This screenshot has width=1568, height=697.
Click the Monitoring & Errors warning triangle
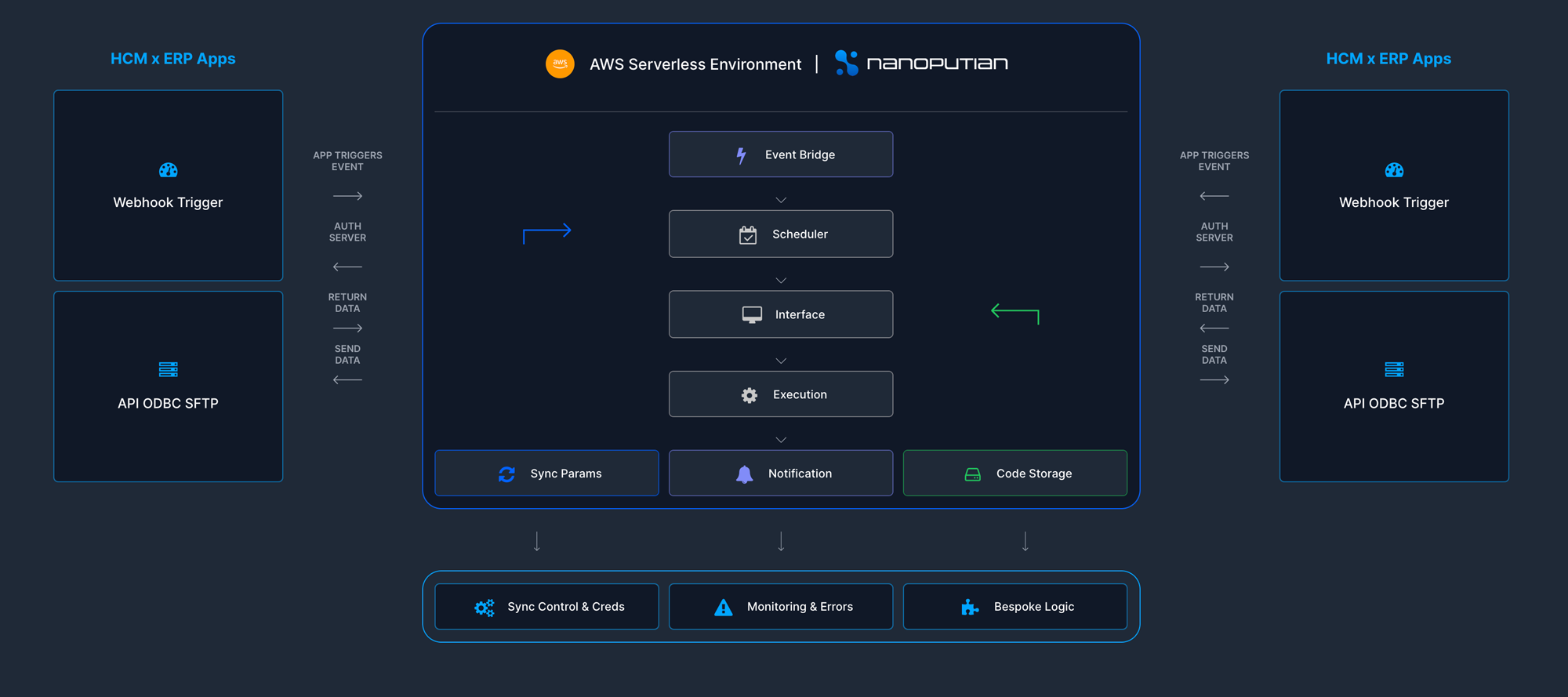724,608
